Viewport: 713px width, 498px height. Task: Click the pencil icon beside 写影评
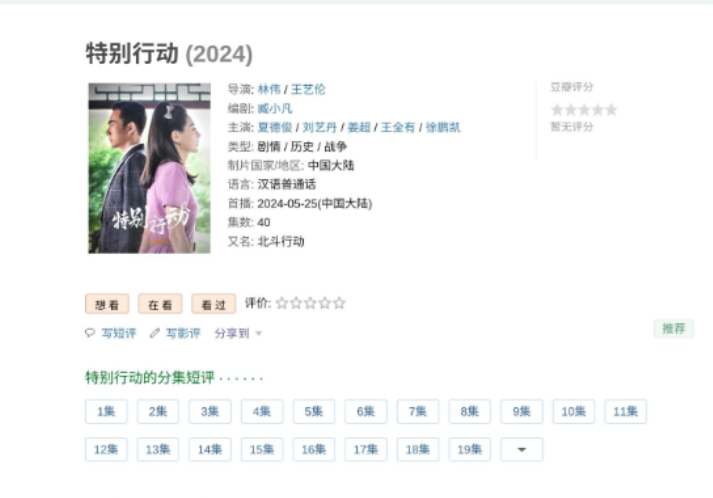pos(155,333)
